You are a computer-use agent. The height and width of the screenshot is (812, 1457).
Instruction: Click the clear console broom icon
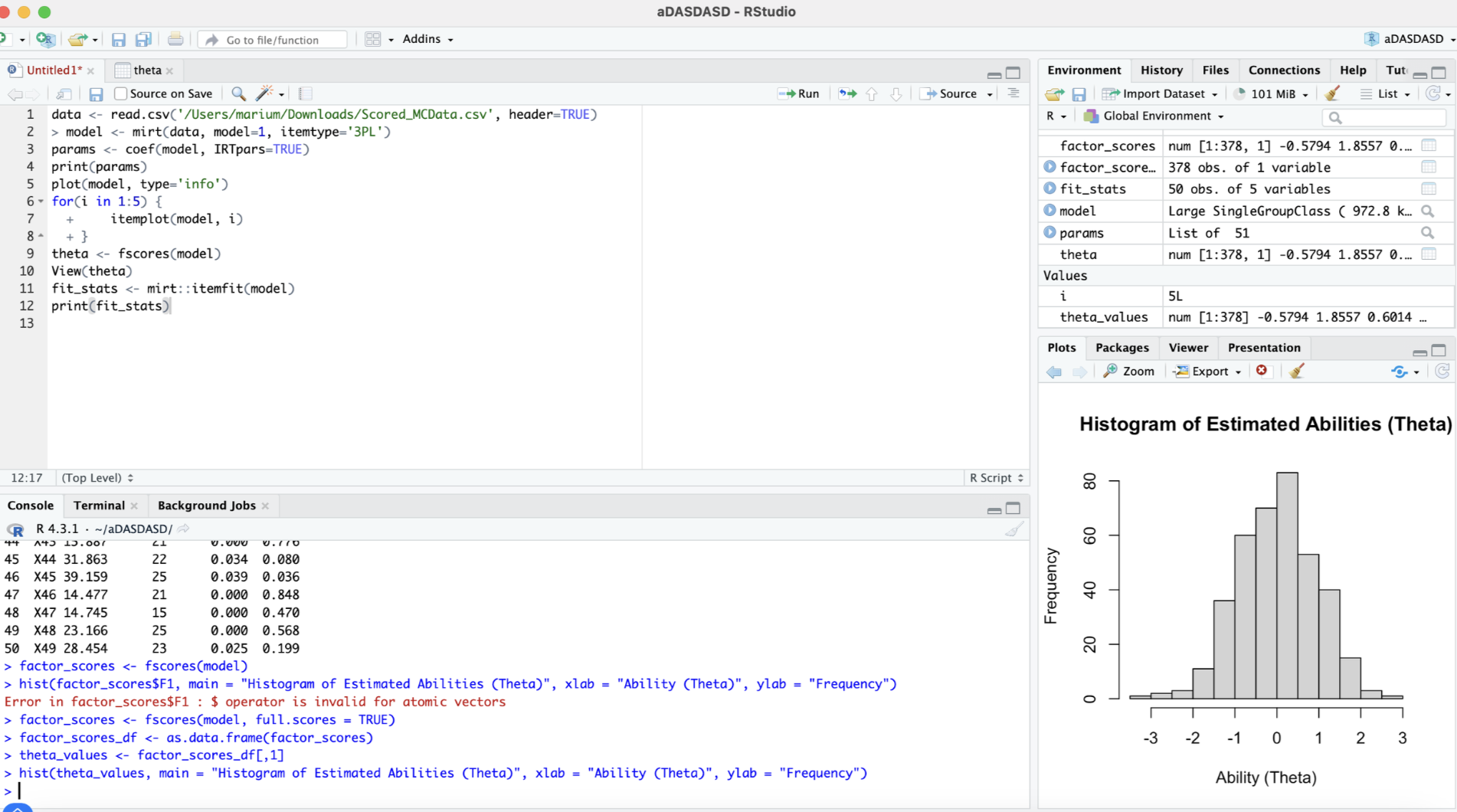tap(1014, 529)
